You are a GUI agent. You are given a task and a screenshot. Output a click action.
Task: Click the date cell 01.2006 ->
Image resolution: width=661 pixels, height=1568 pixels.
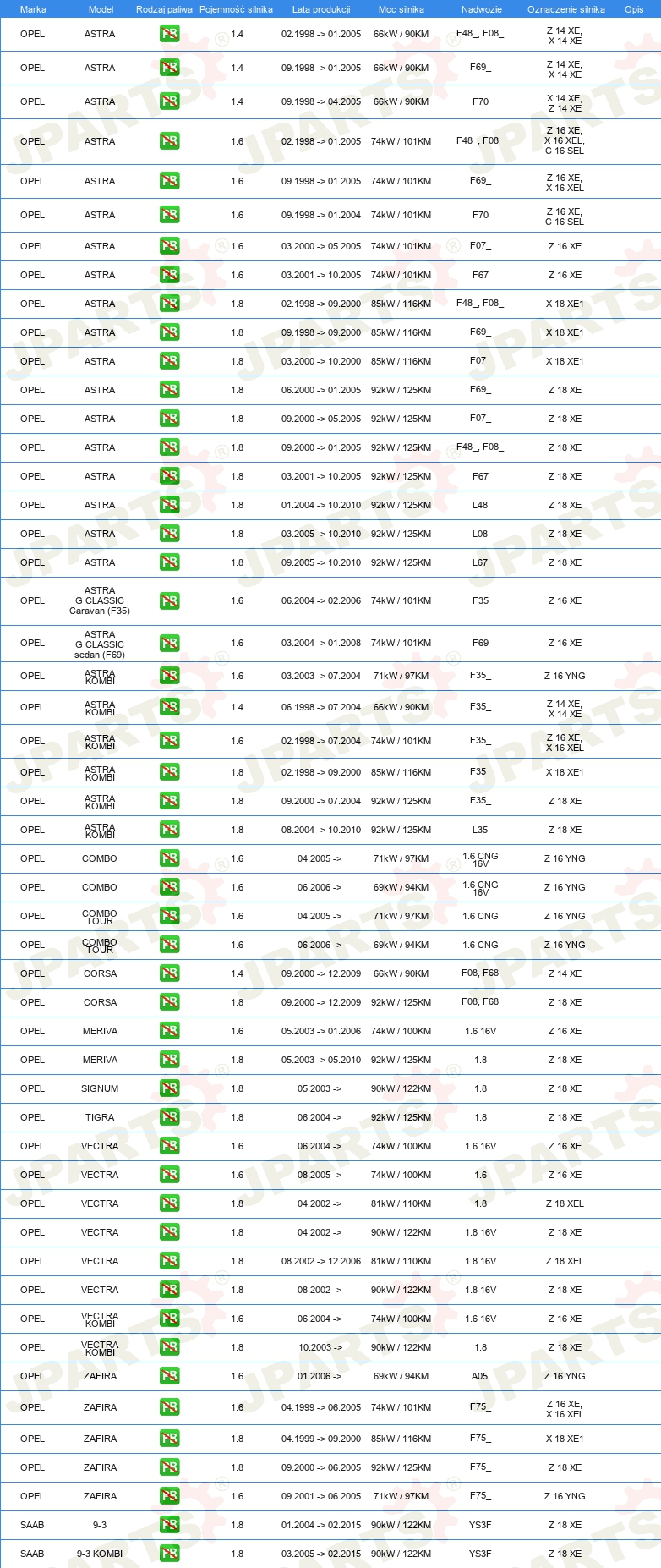(x=320, y=1376)
